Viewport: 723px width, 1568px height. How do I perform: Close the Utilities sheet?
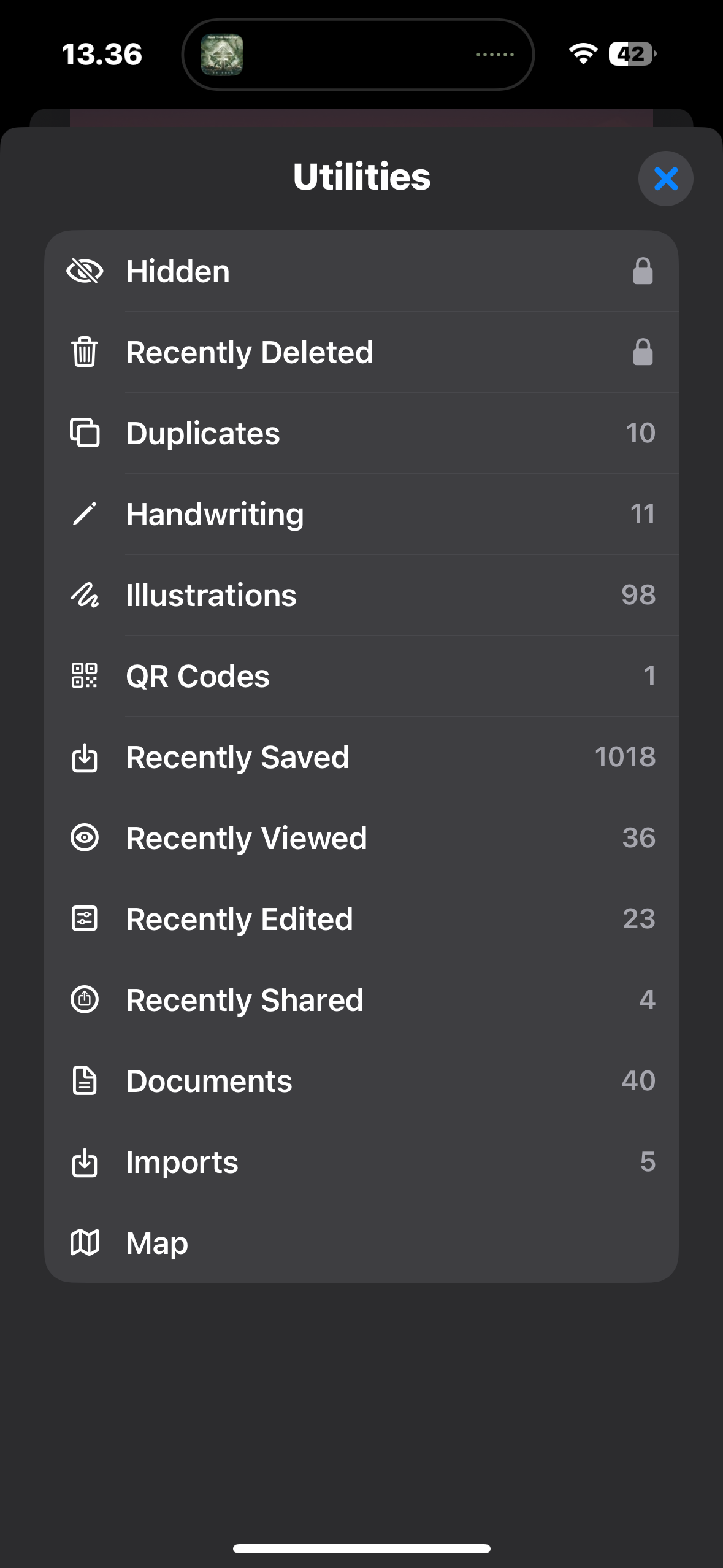tap(665, 179)
